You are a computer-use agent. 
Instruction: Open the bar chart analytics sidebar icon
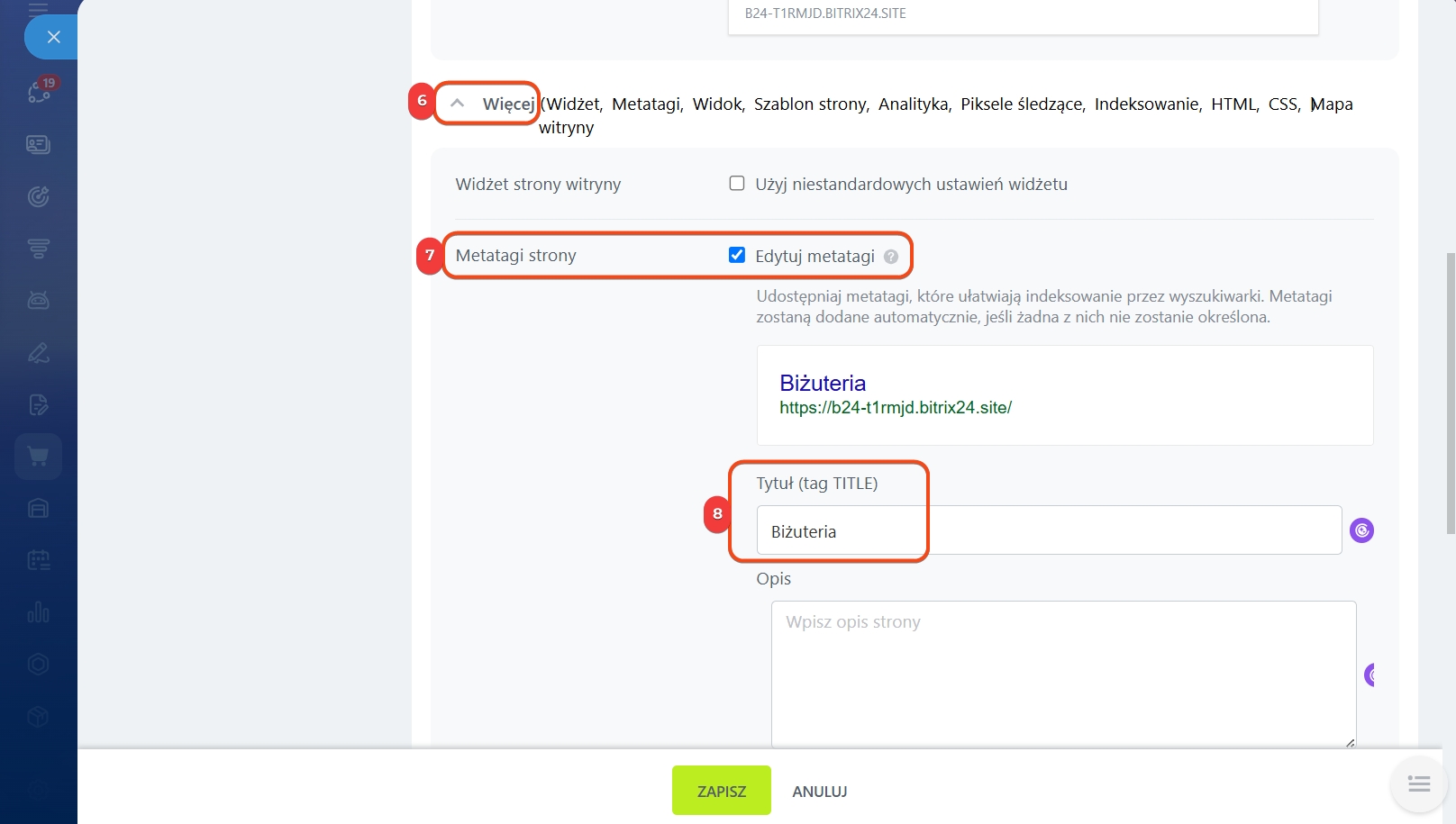click(x=38, y=612)
